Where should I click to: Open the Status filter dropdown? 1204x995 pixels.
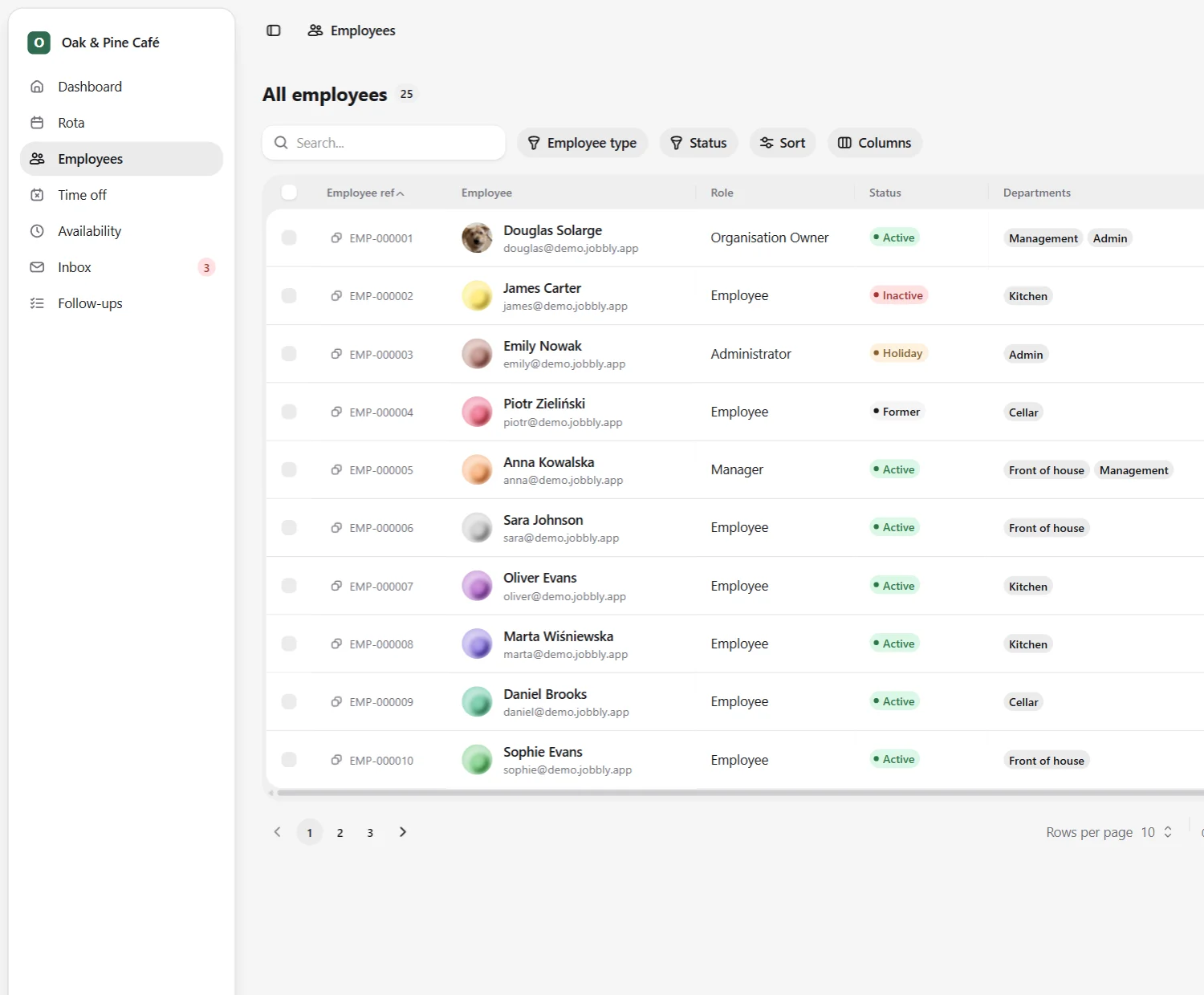698,143
